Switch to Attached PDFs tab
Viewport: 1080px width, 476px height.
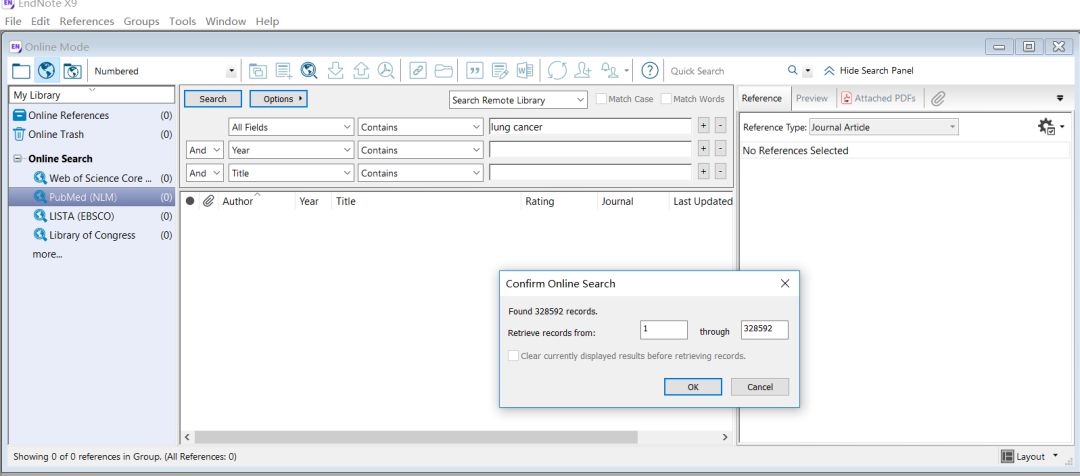[879, 99]
